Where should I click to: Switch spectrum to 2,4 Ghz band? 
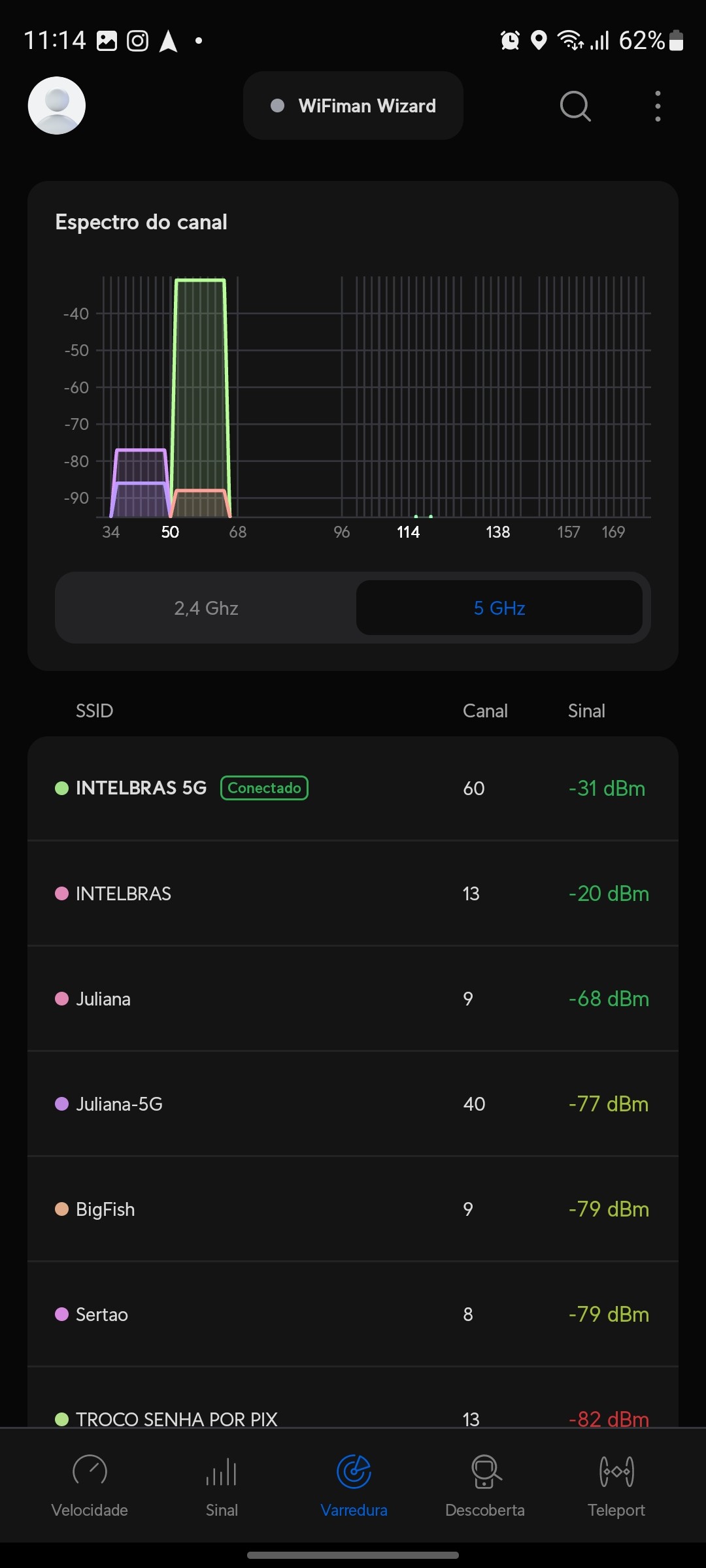206,608
